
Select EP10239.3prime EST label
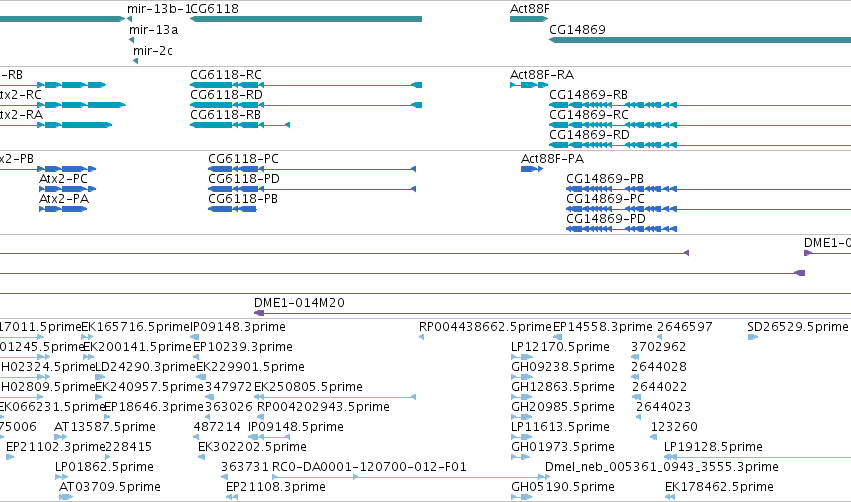coord(243,347)
